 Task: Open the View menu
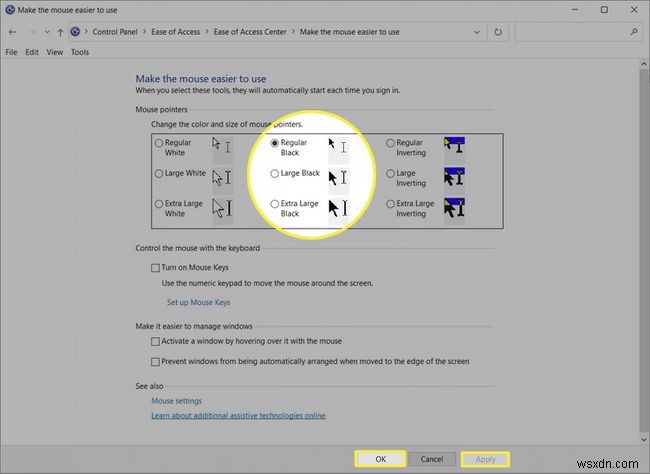click(x=55, y=52)
